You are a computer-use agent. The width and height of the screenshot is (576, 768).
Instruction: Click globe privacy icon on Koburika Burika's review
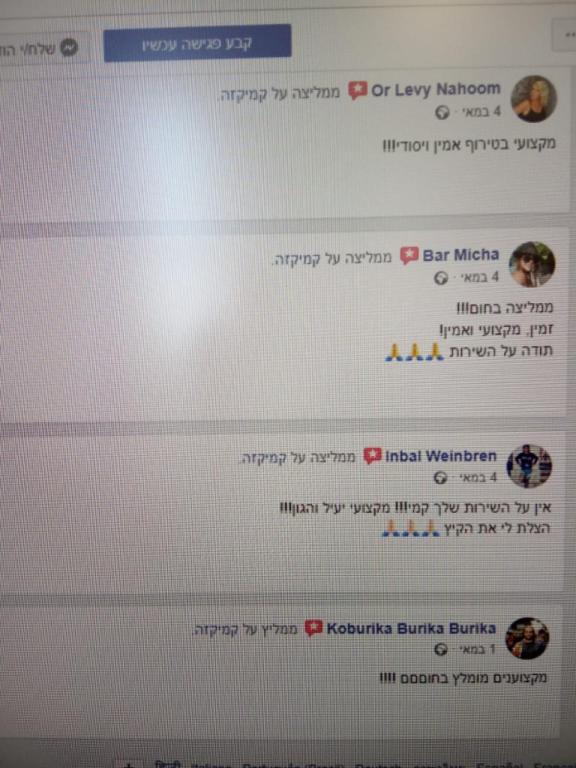(440, 649)
